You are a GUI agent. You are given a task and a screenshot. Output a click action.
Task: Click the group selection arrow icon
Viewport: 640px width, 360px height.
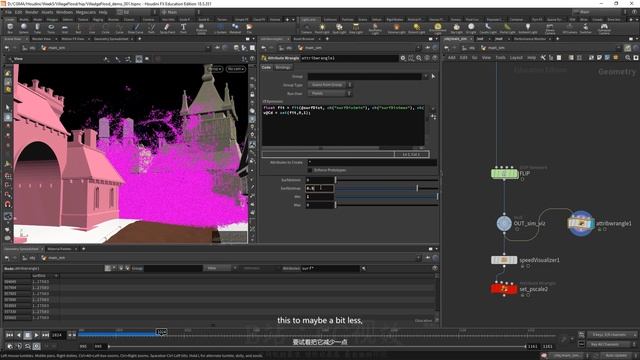[433, 76]
